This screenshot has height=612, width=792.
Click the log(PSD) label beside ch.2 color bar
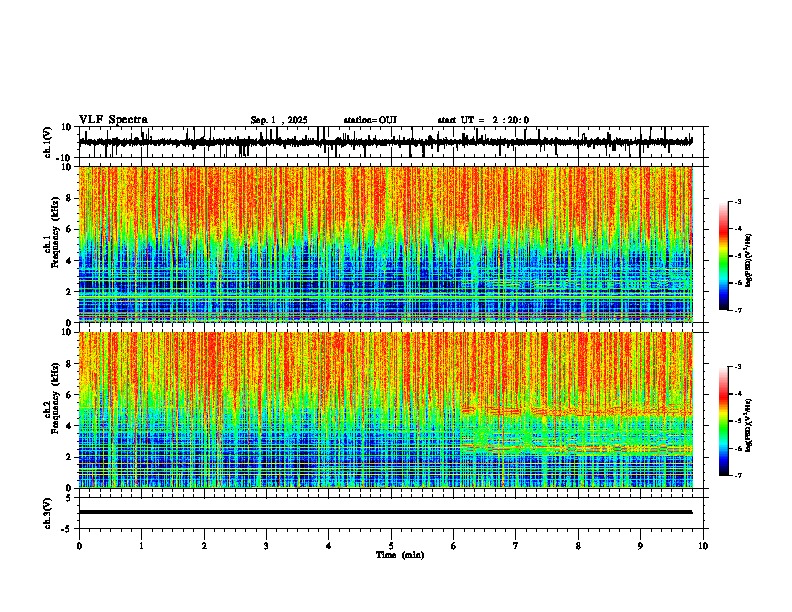(x=748, y=425)
